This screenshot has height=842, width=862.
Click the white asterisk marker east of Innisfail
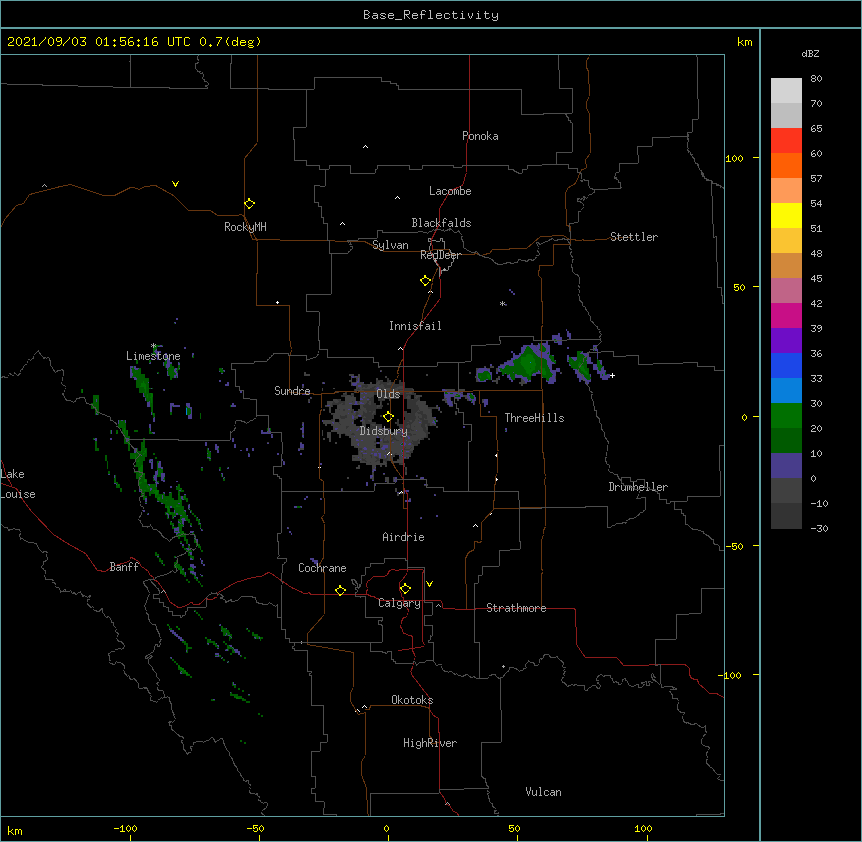(502, 304)
